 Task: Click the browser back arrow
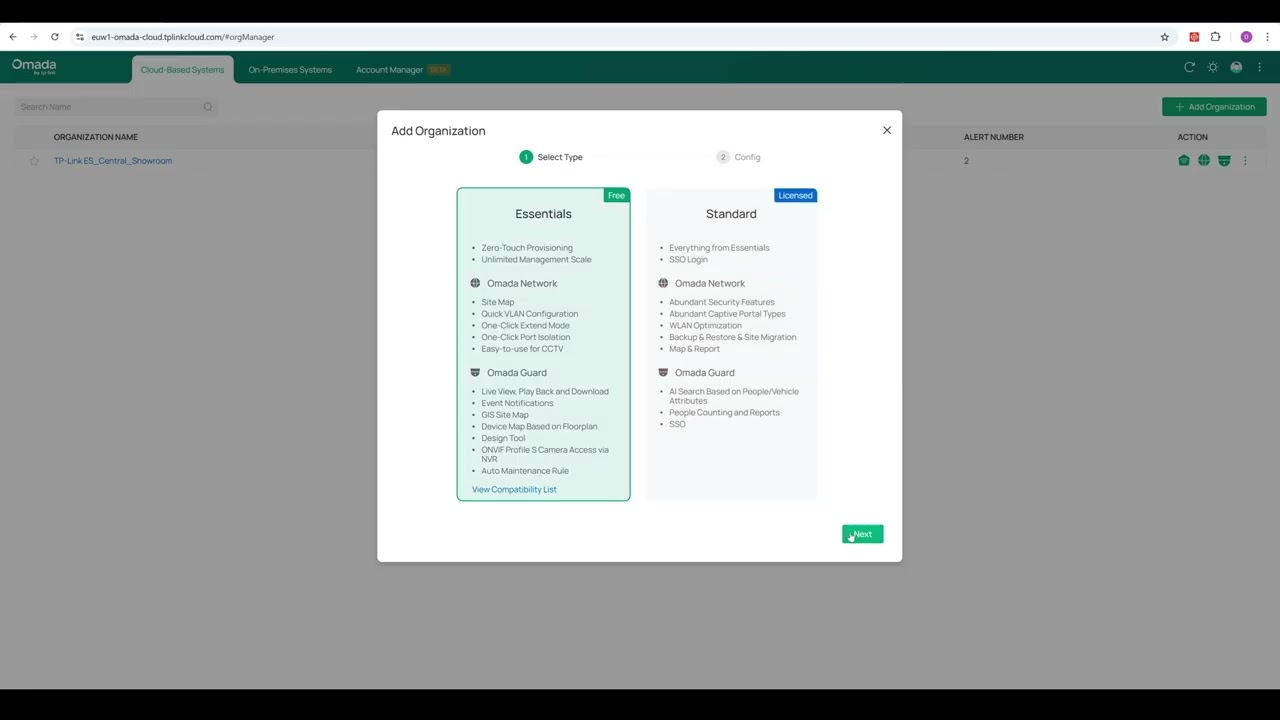point(13,37)
